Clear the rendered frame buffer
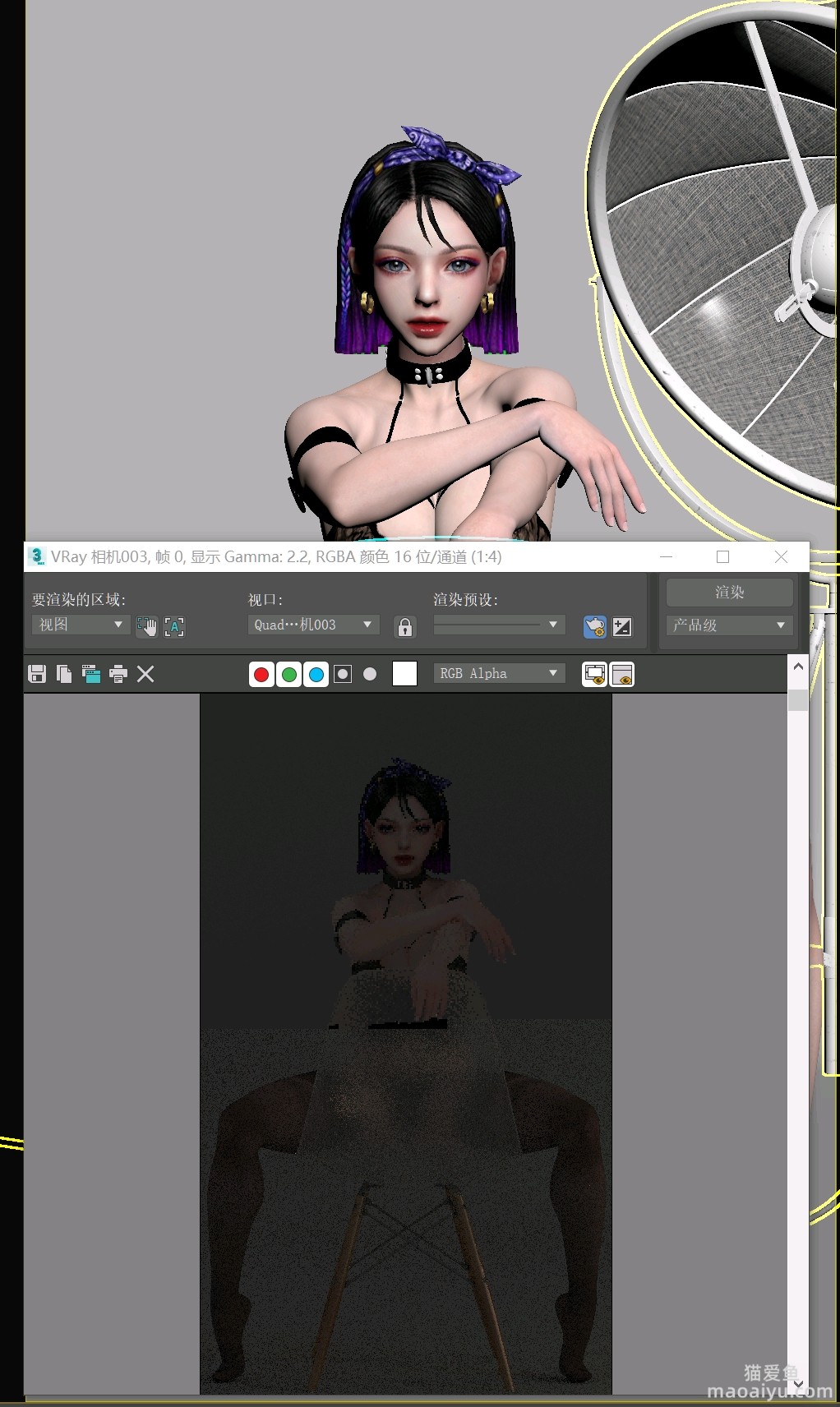 145,674
